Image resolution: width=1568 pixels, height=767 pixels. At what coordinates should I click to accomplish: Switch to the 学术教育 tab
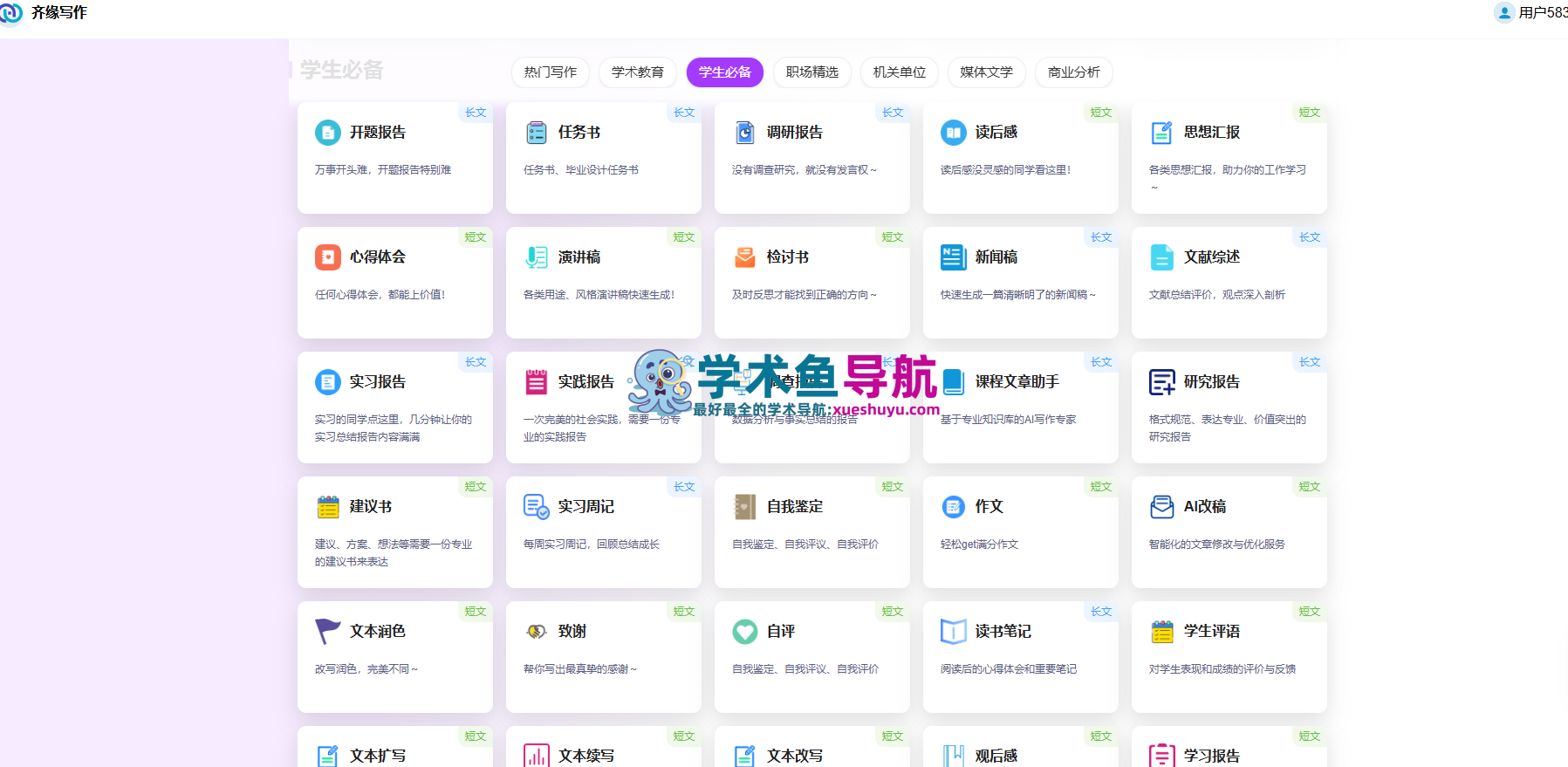638,72
